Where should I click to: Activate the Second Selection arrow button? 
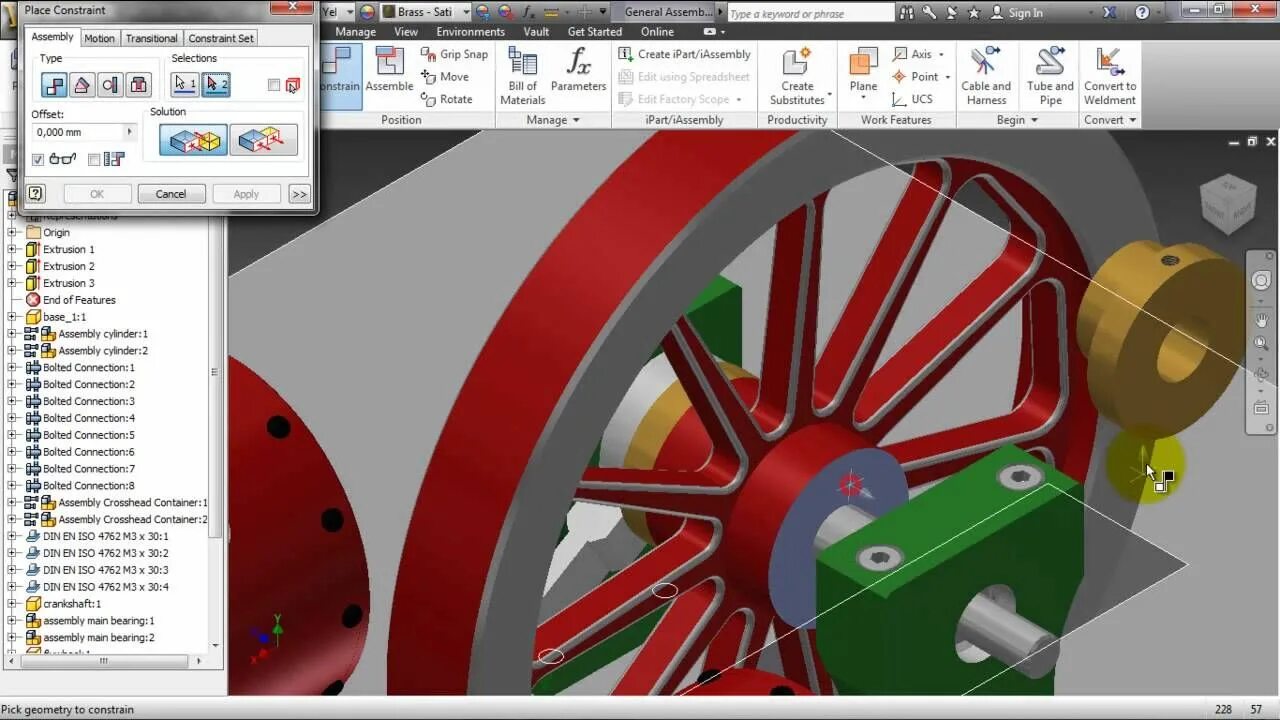point(216,84)
